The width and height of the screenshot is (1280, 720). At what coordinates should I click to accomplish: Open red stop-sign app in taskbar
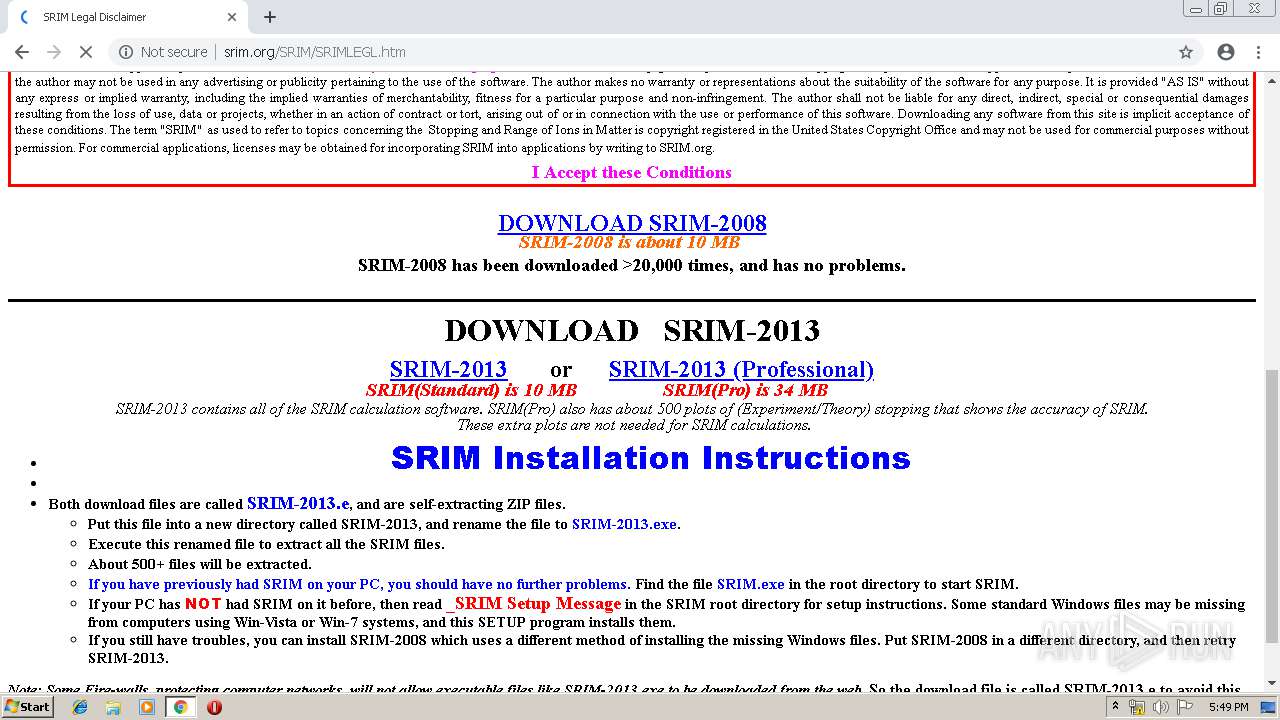pos(214,707)
